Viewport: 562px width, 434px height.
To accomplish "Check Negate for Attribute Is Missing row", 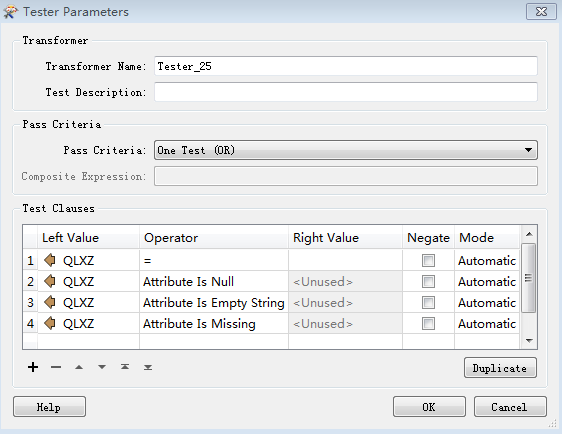I will click(x=428, y=324).
